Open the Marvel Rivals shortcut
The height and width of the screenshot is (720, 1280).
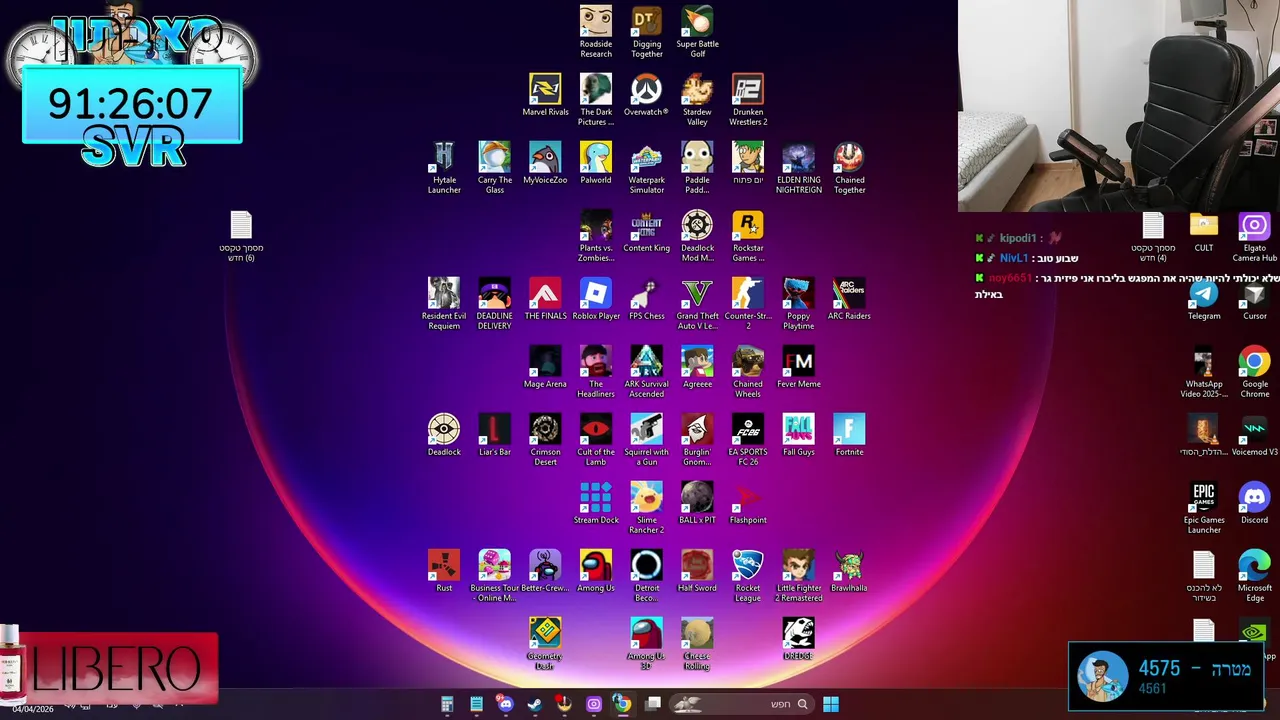[x=545, y=95]
